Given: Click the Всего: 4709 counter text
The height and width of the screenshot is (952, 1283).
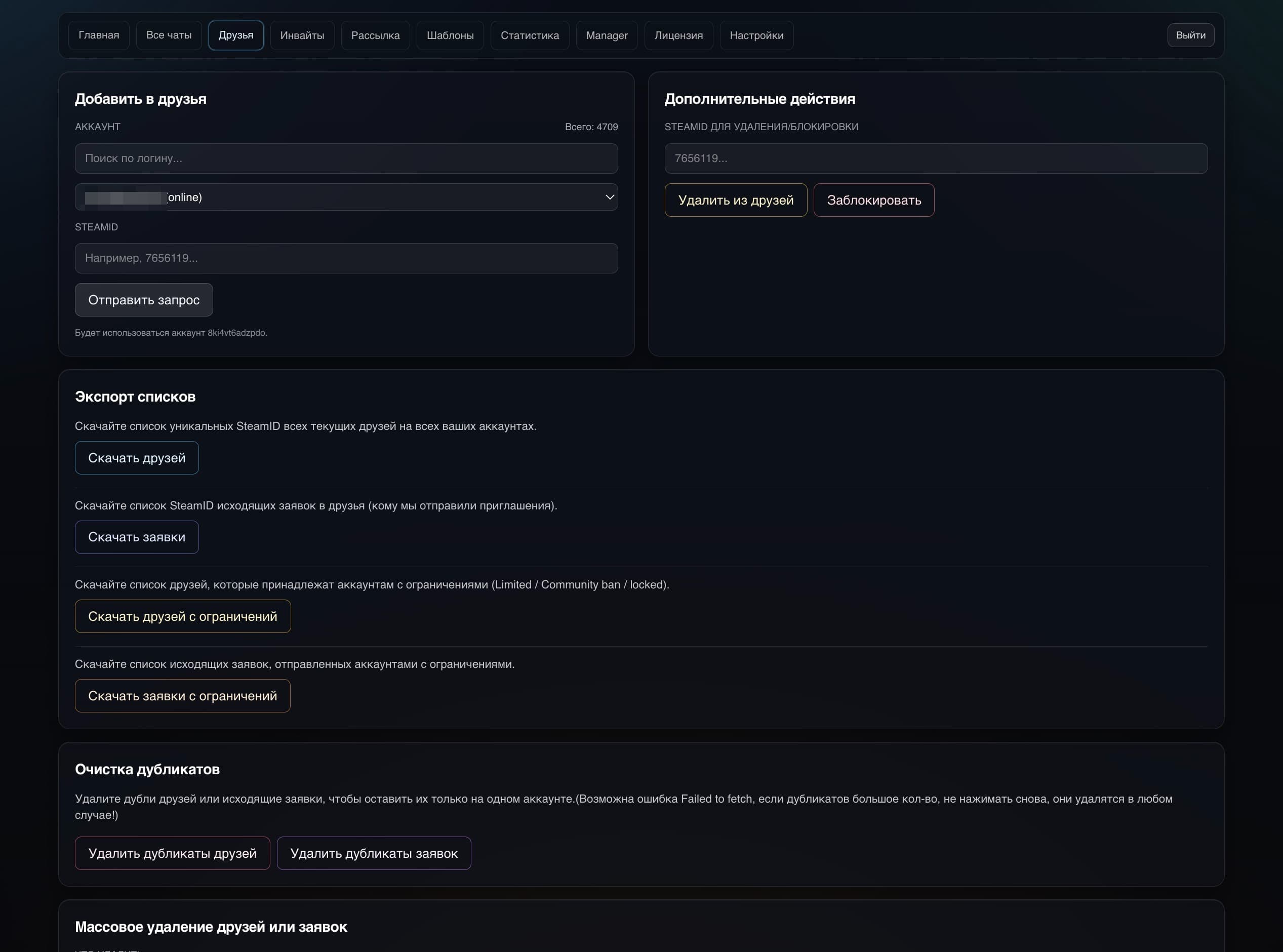Looking at the screenshot, I should [591, 127].
